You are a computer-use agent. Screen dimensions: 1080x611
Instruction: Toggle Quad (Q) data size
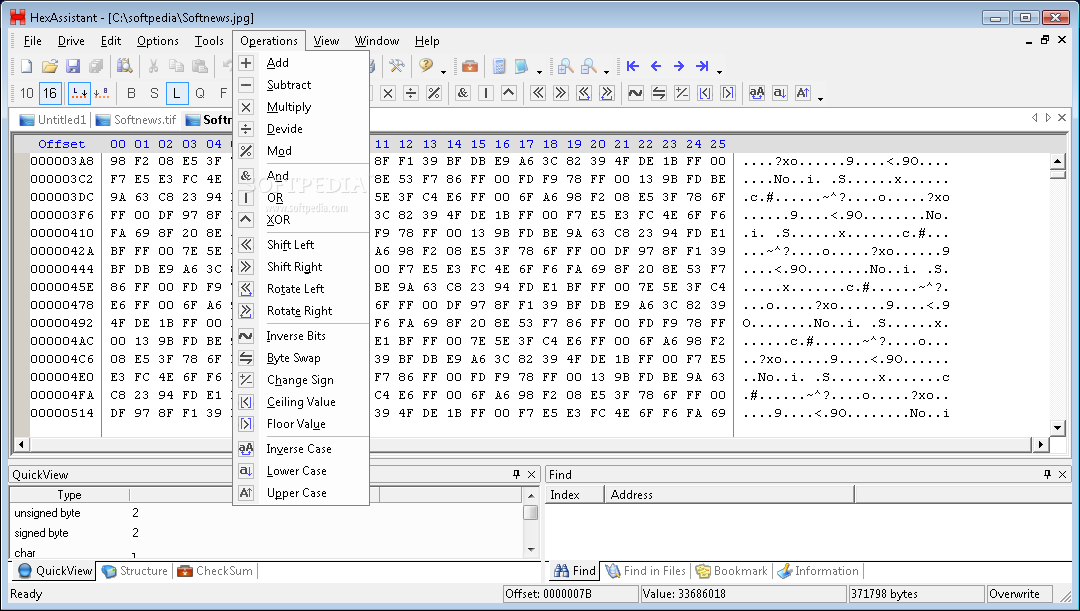click(x=200, y=93)
